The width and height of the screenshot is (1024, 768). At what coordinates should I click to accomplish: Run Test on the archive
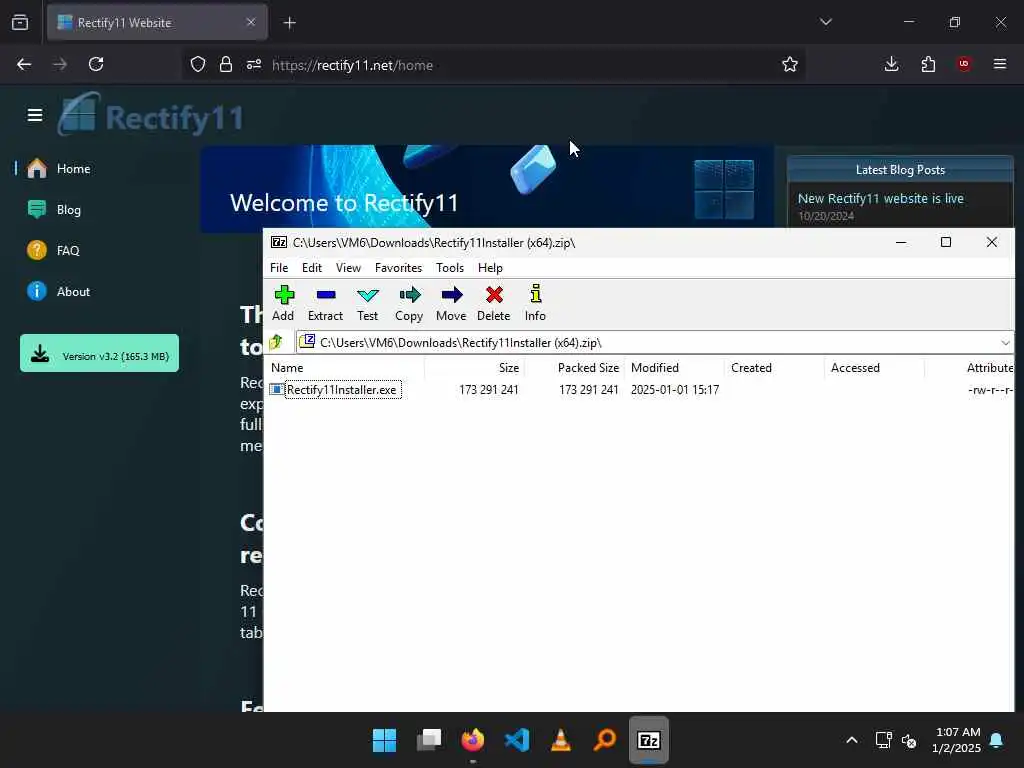[x=368, y=303]
